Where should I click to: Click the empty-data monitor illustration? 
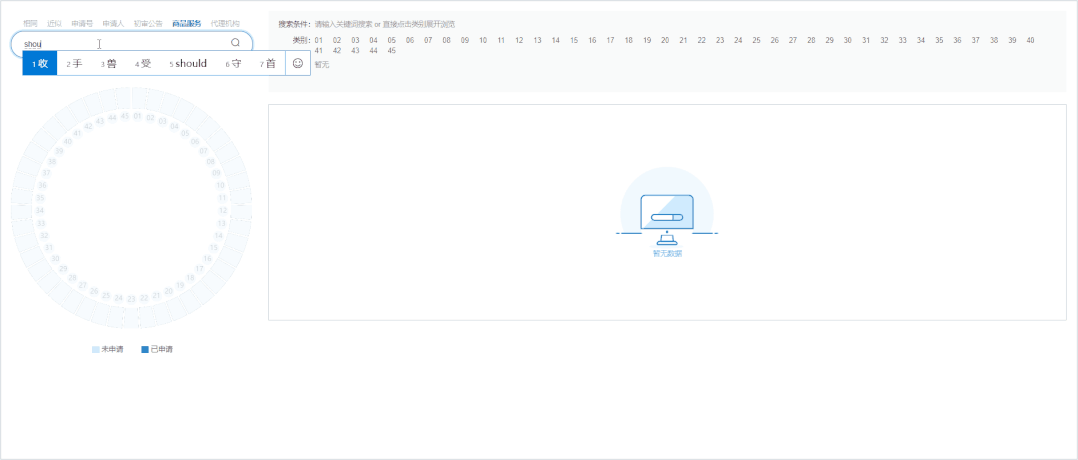[667, 212]
